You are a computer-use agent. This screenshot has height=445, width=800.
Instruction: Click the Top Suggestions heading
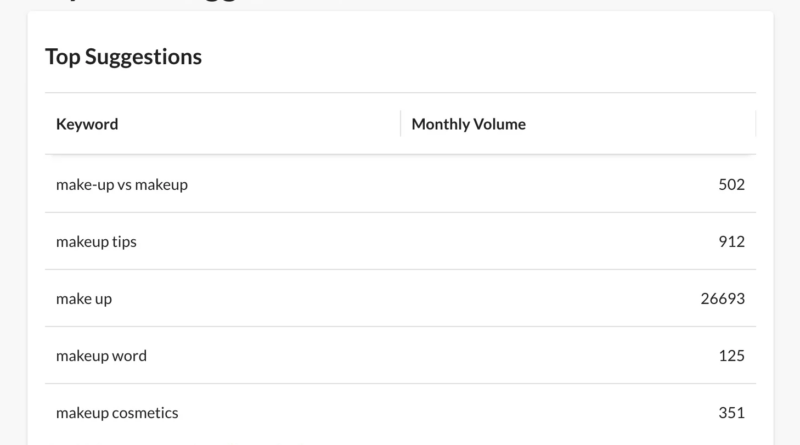[x=123, y=57]
